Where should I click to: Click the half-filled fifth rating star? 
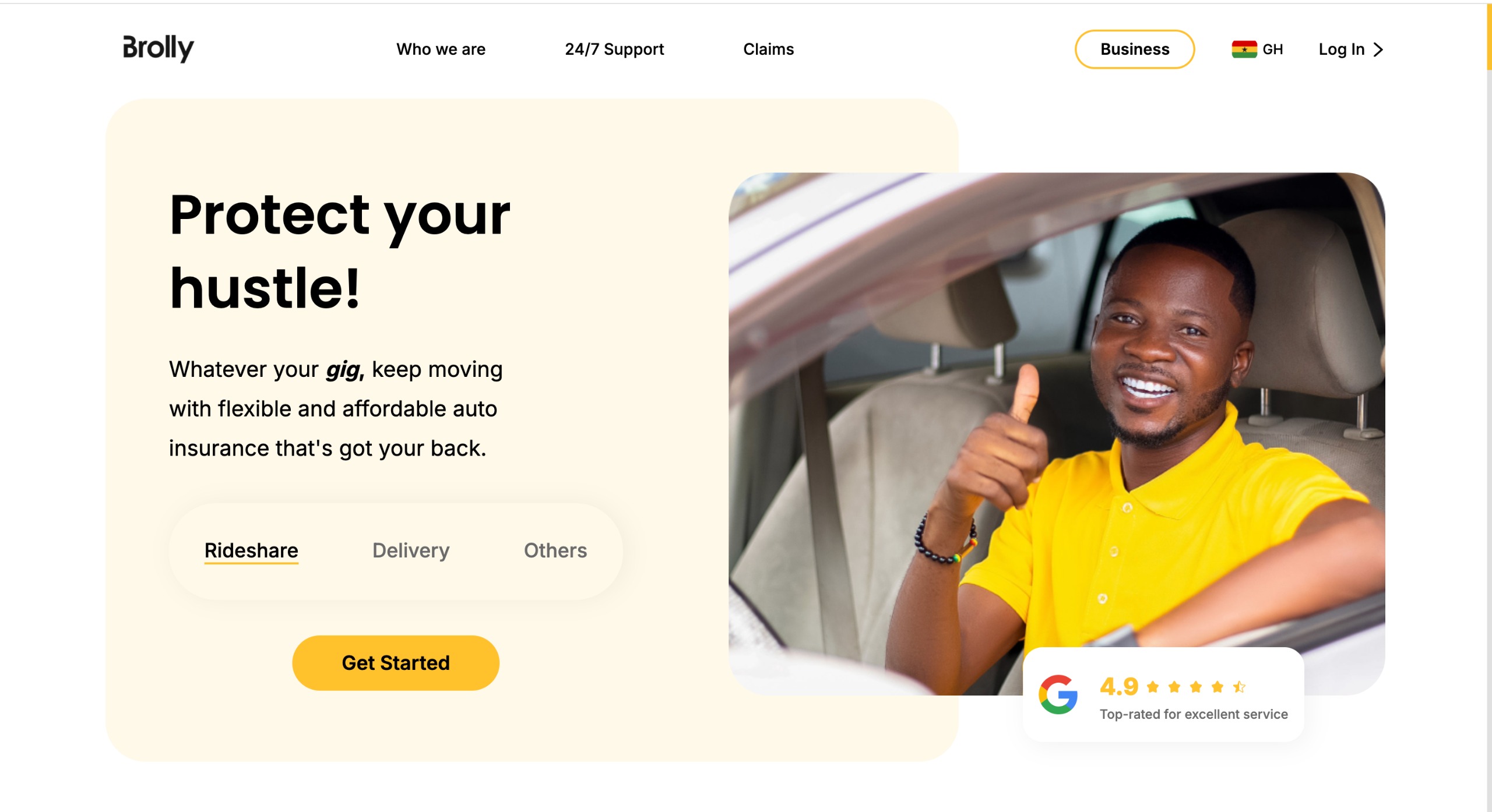(1239, 687)
